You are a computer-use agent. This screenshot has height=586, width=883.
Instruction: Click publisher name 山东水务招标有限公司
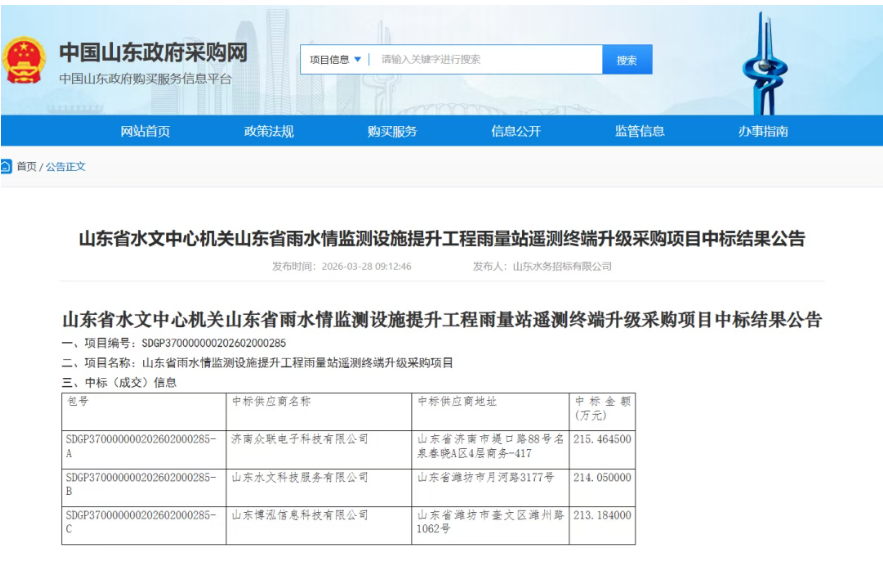coord(562,267)
